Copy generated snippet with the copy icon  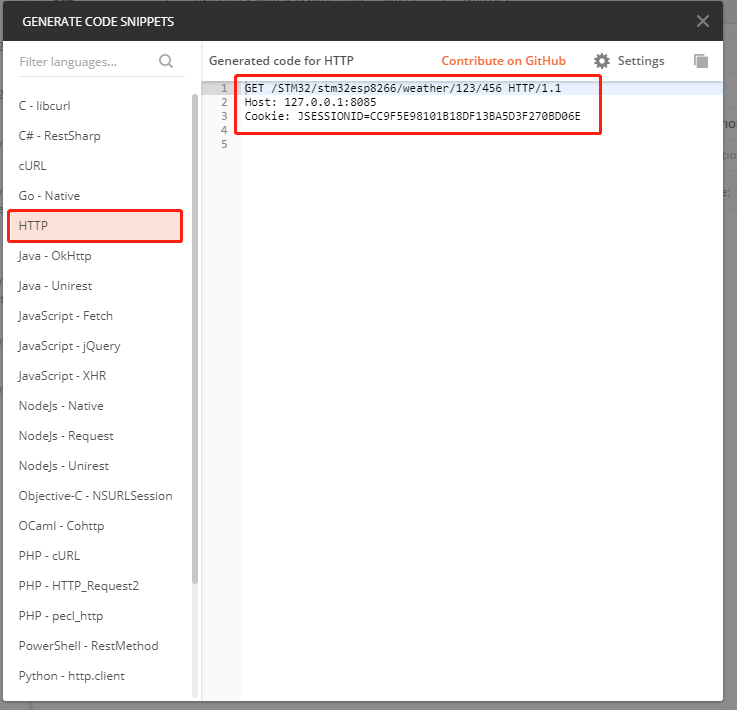pyautogui.click(x=701, y=61)
